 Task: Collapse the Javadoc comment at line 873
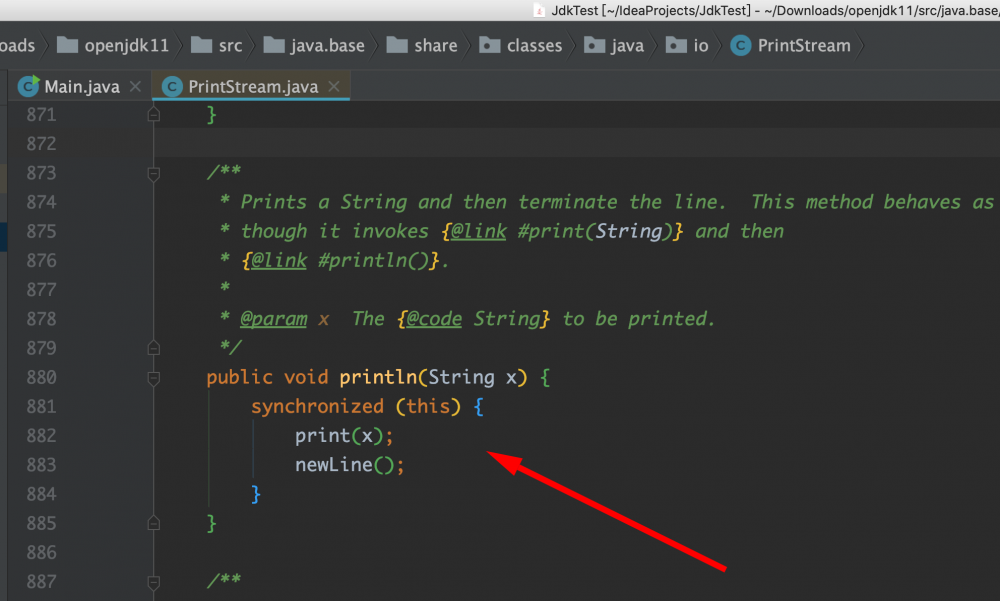pos(154,174)
